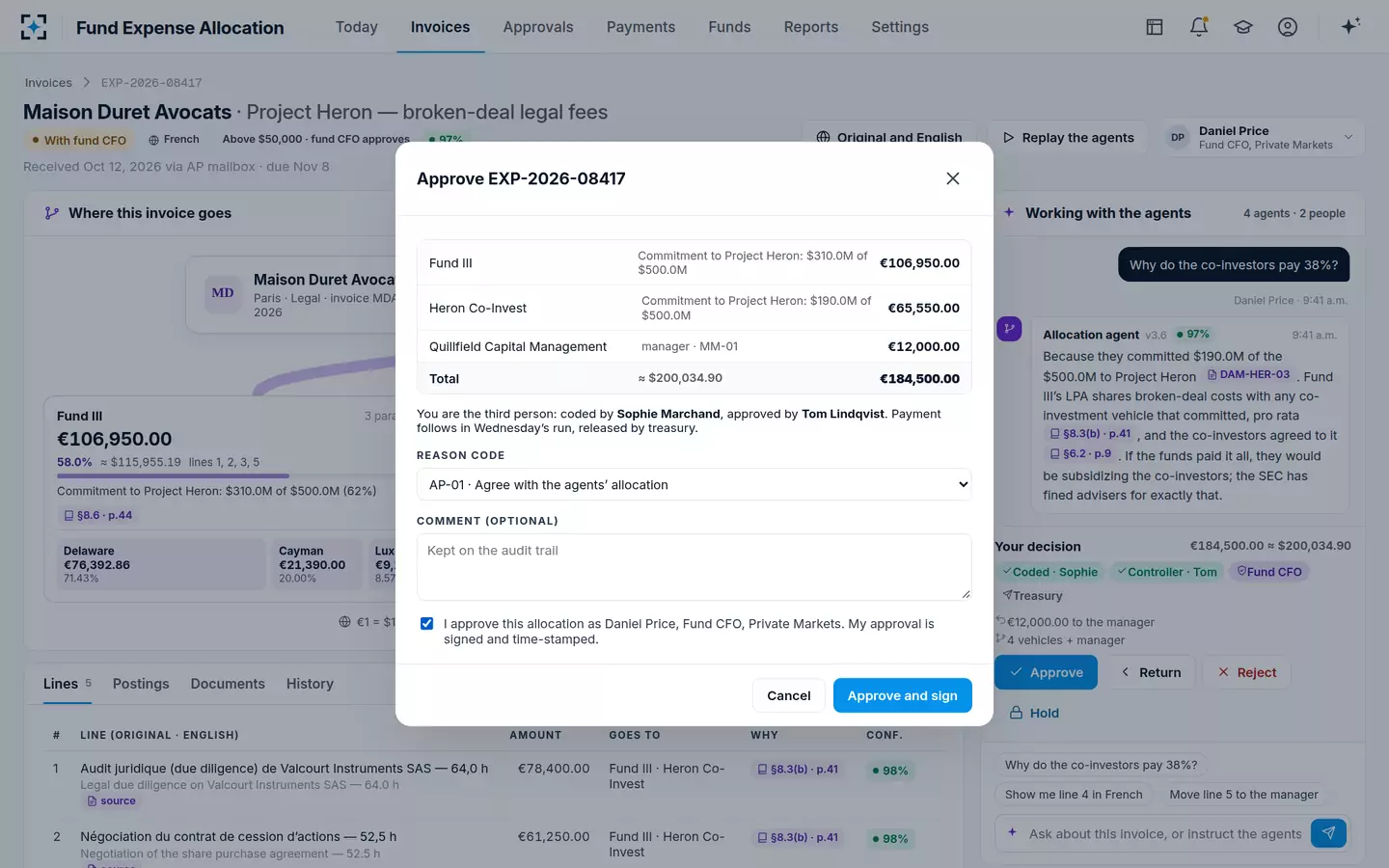Click Replay the agents
The height and width of the screenshot is (868, 1389).
tap(1067, 138)
